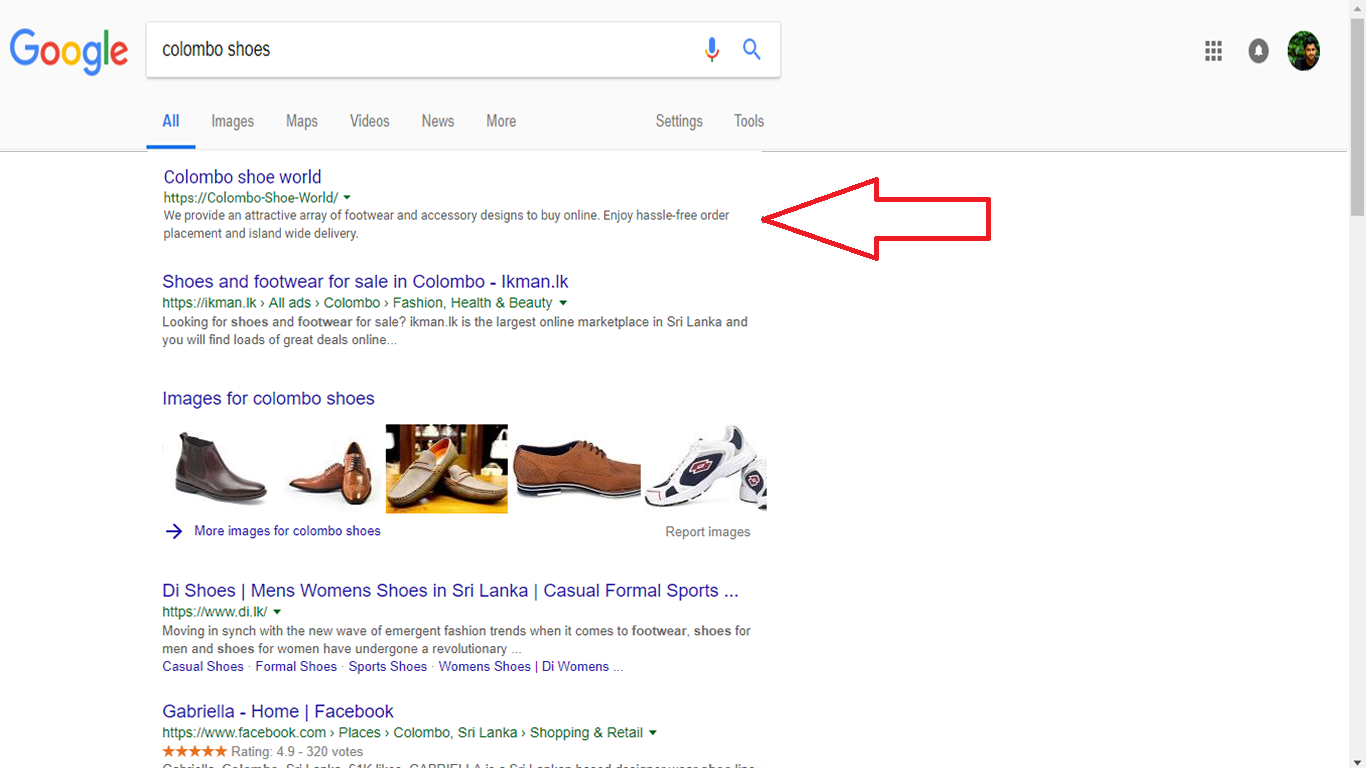Start voice search with microphone icon
This screenshot has height=768, width=1366.
(711, 49)
